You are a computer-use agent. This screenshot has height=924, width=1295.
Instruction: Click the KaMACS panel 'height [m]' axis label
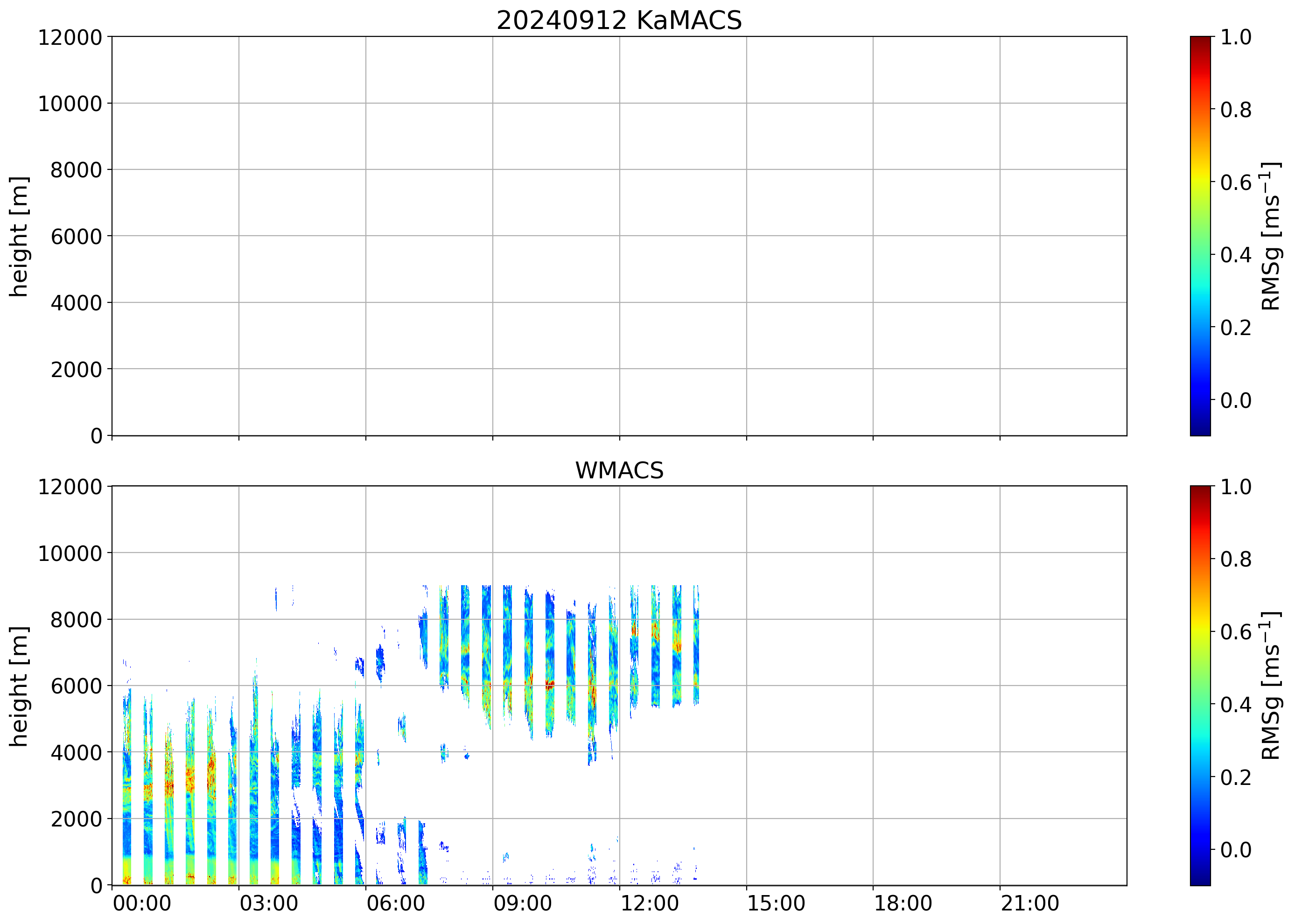(x=19, y=237)
